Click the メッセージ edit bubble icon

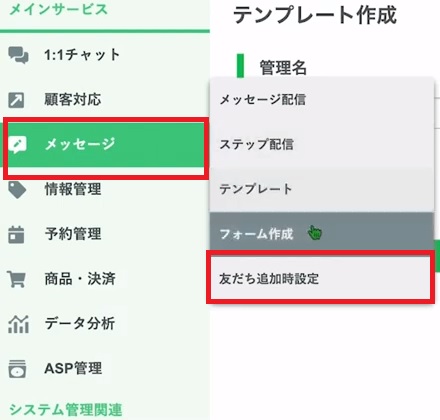[18, 145]
